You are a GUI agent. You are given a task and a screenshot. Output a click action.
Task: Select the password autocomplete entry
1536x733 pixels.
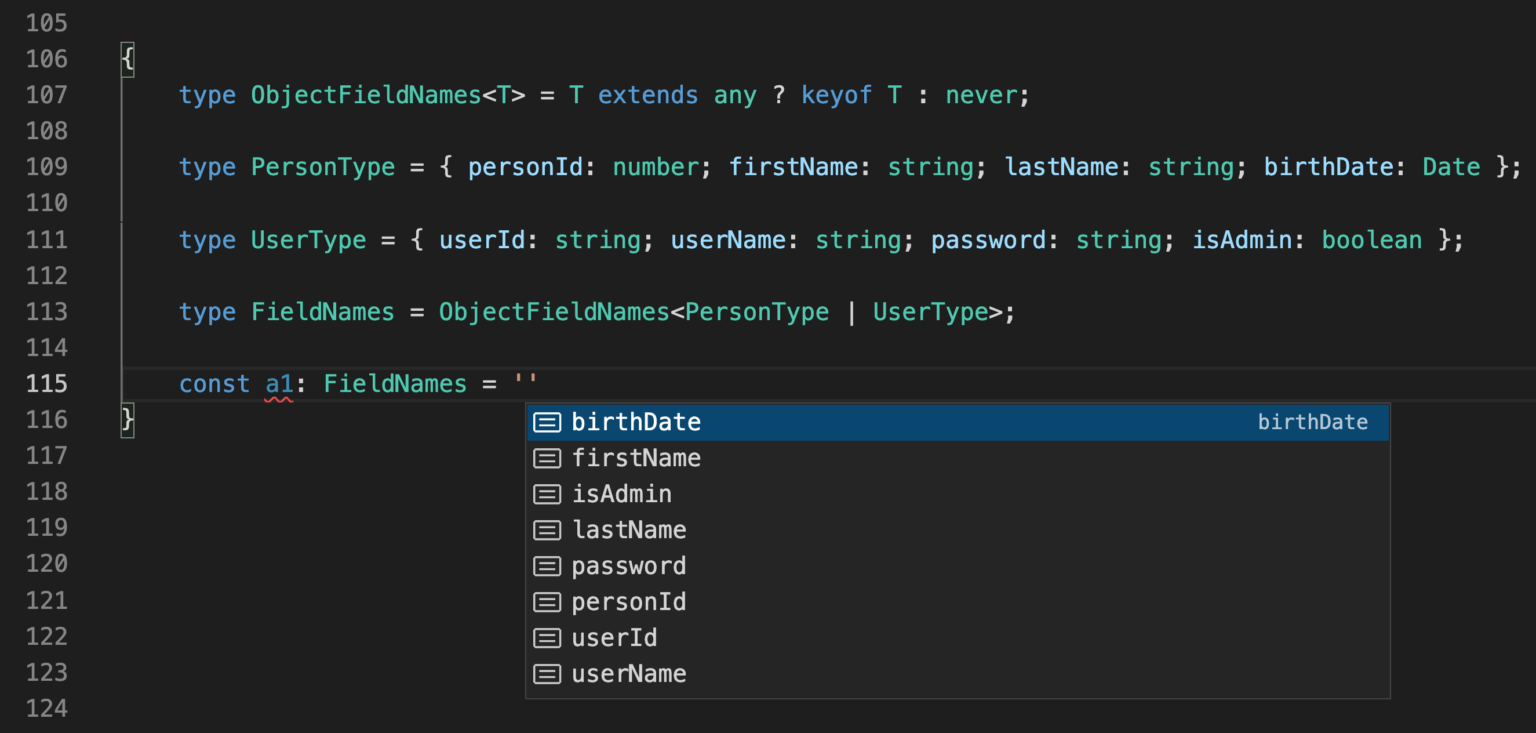628,566
